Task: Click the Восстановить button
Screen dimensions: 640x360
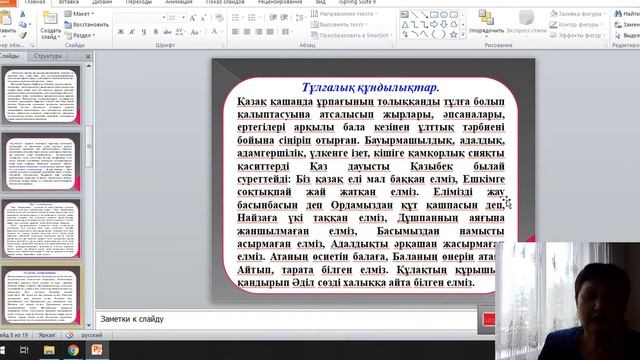Action: coord(87,24)
